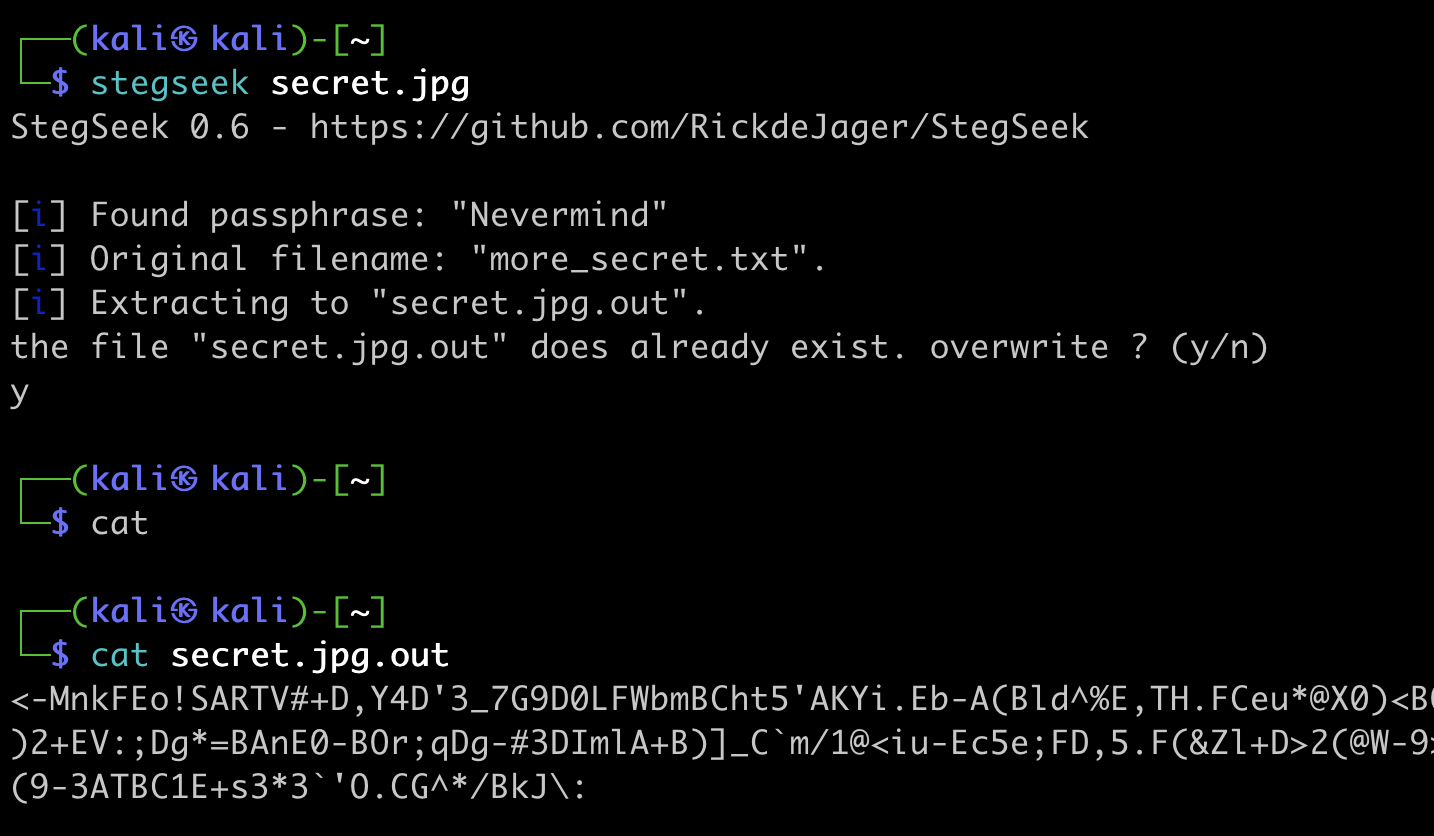Click the stegseek command in first prompt
The image size is (1434, 836).
coord(170,83)
